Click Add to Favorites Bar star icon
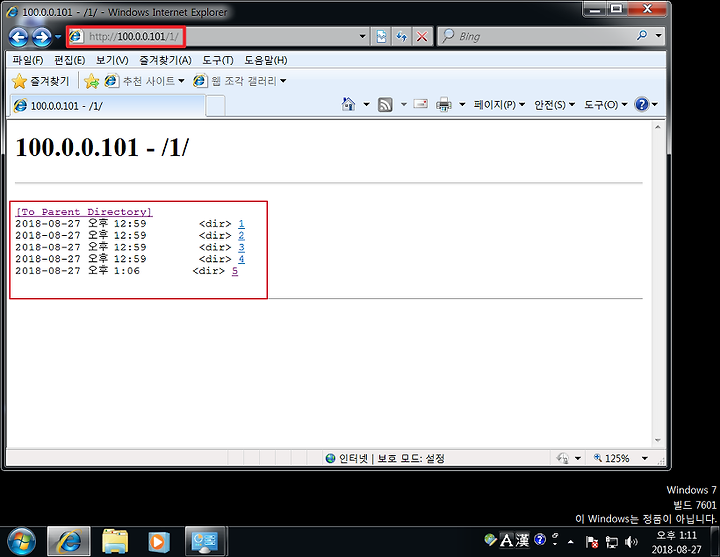720x557 pixels. click(91, 81)
